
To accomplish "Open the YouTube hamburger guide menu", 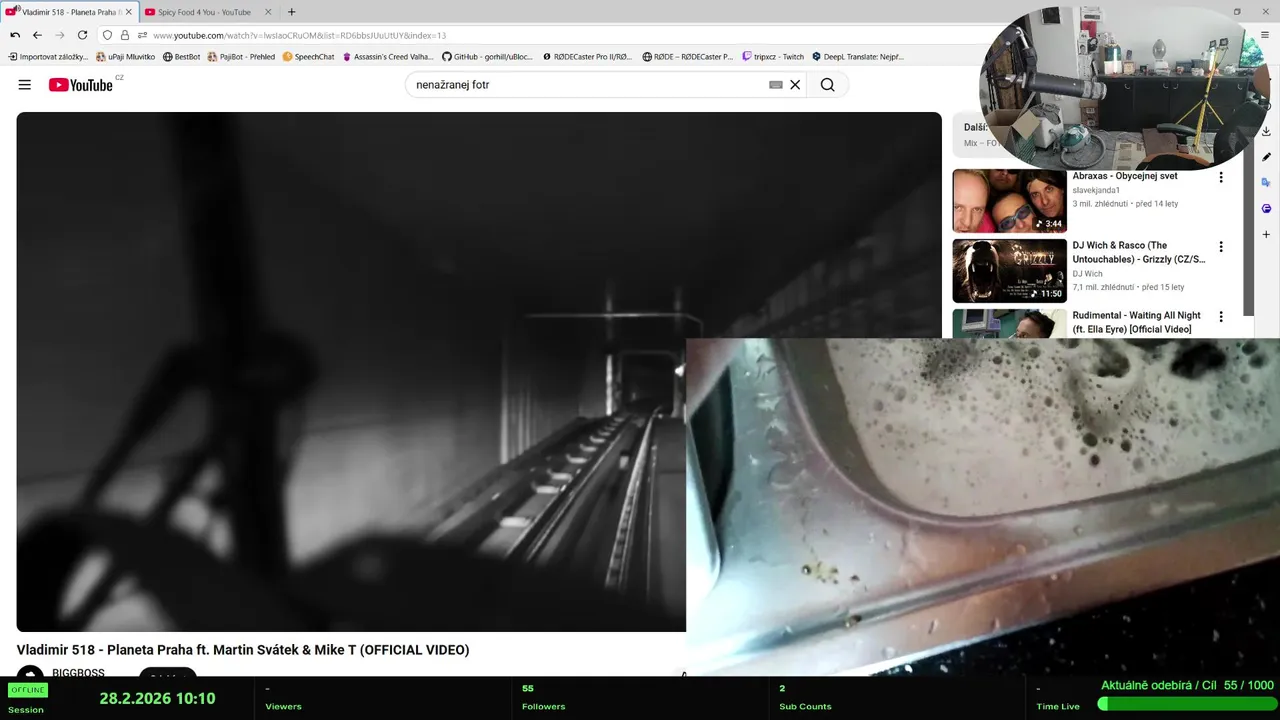I will [x=25, y=85].
